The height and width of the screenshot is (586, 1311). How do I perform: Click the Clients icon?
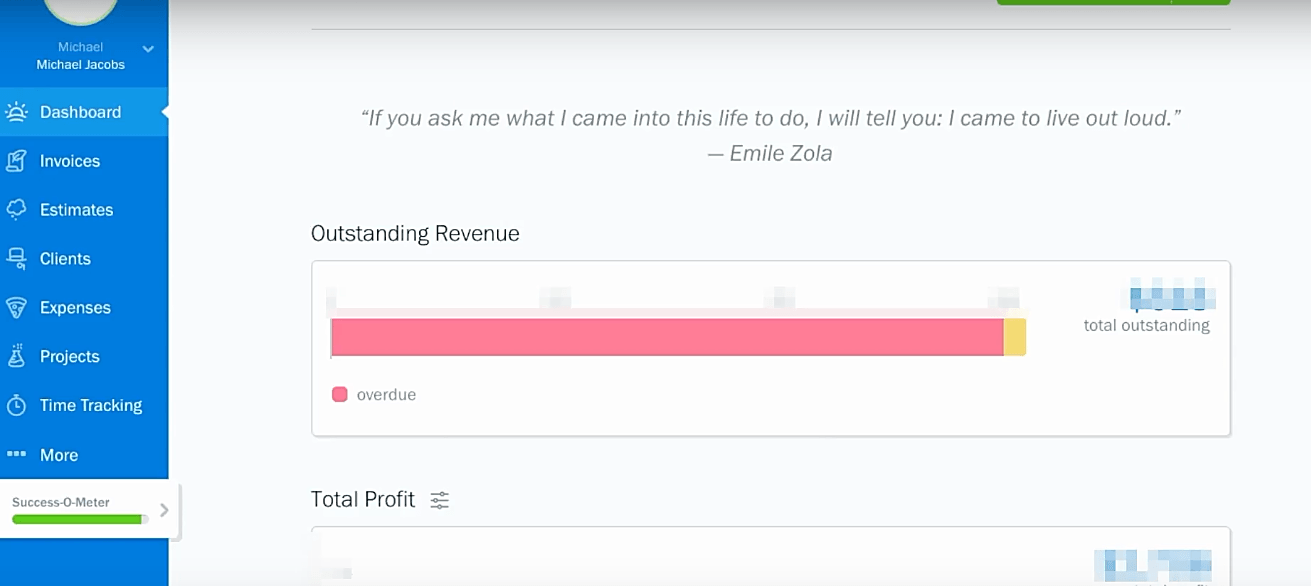click(17, 259)
